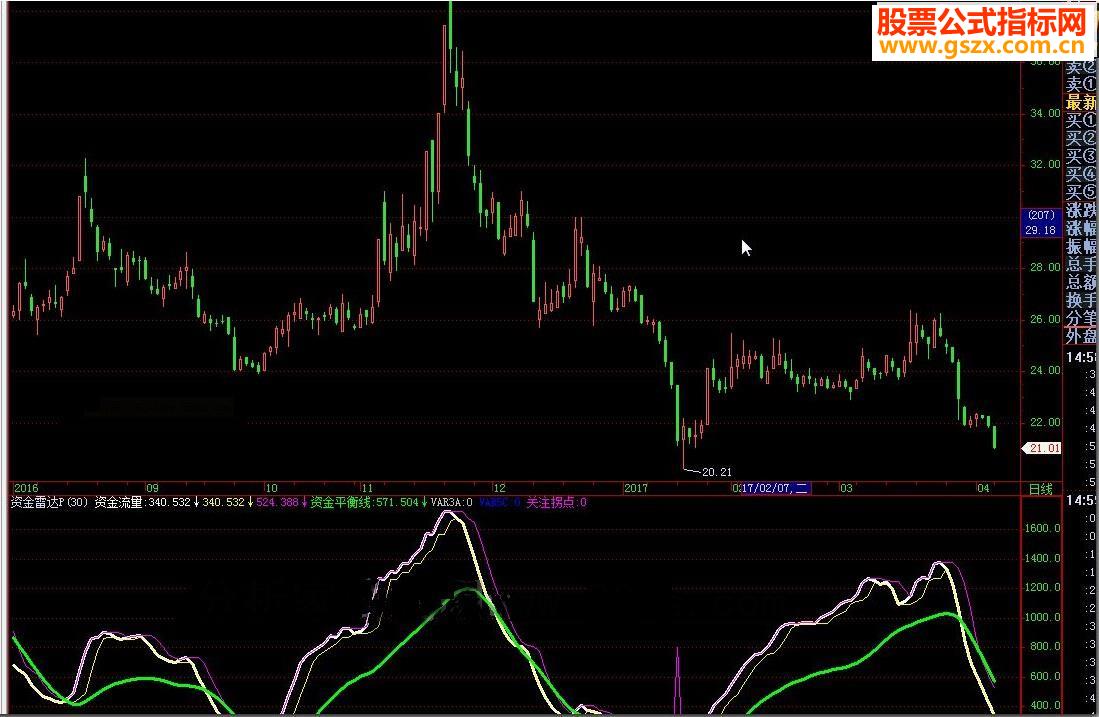This screenshot has height=717, width=1099.
Task: Click the 24.00 price axis label
Action: point(1045,370)
